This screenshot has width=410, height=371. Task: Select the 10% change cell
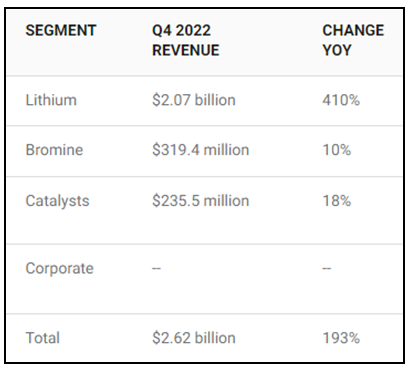[337, 150]
